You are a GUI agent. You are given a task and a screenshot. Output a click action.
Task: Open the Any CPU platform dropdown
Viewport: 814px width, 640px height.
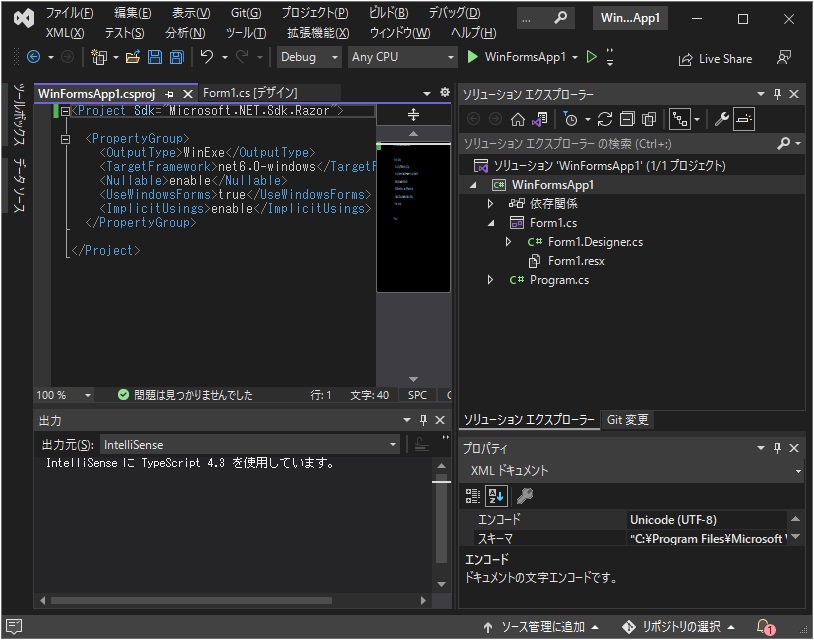(x=402, y=57)
